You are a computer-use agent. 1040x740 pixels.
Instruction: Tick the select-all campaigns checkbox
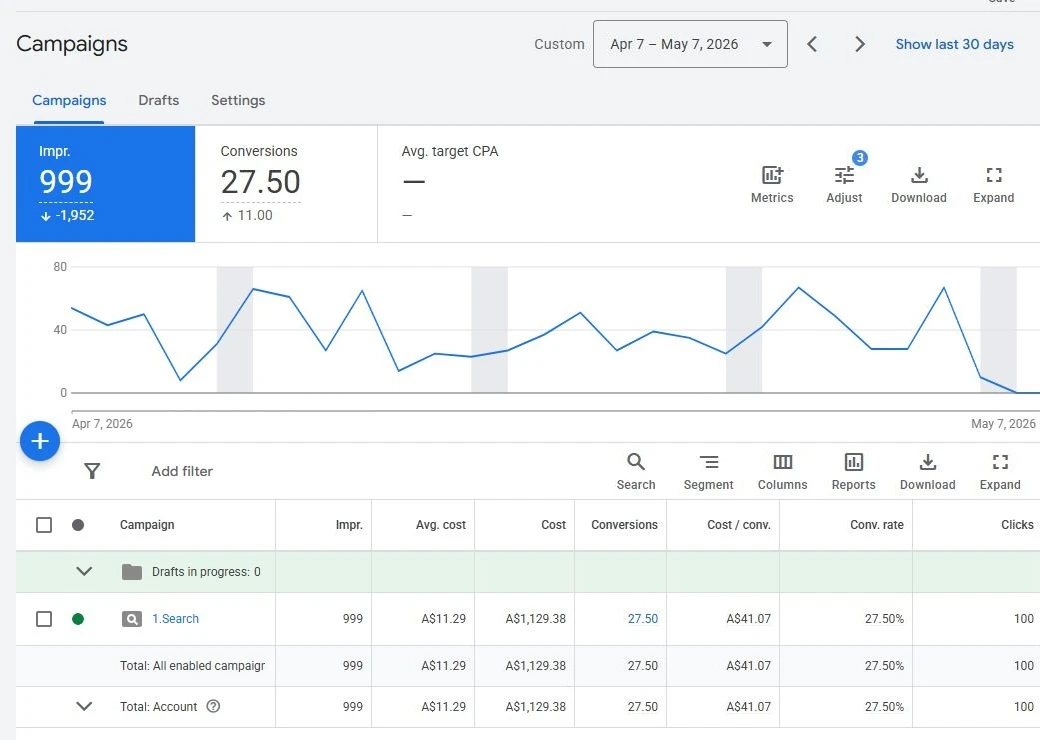tap(44, 525)
